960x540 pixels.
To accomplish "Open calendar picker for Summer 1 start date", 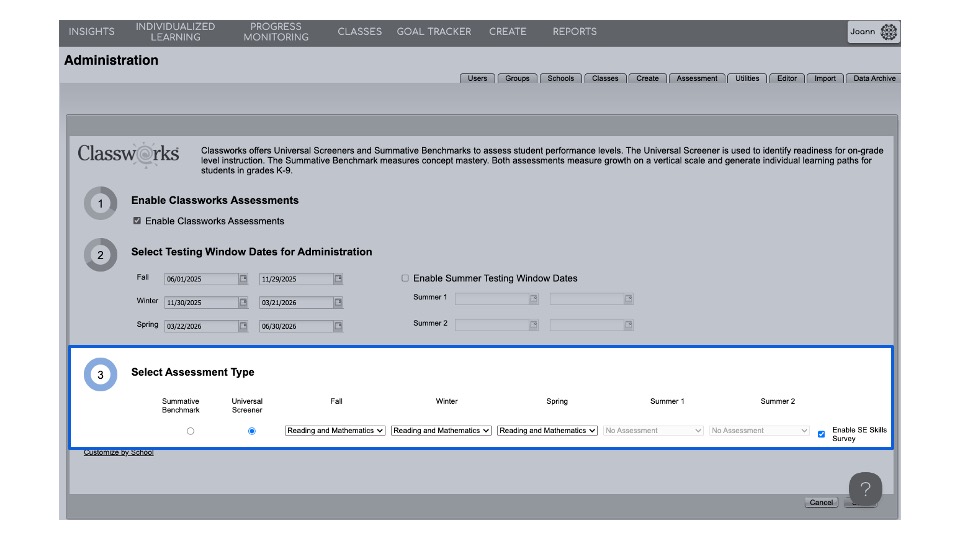I will click(534, 299).
